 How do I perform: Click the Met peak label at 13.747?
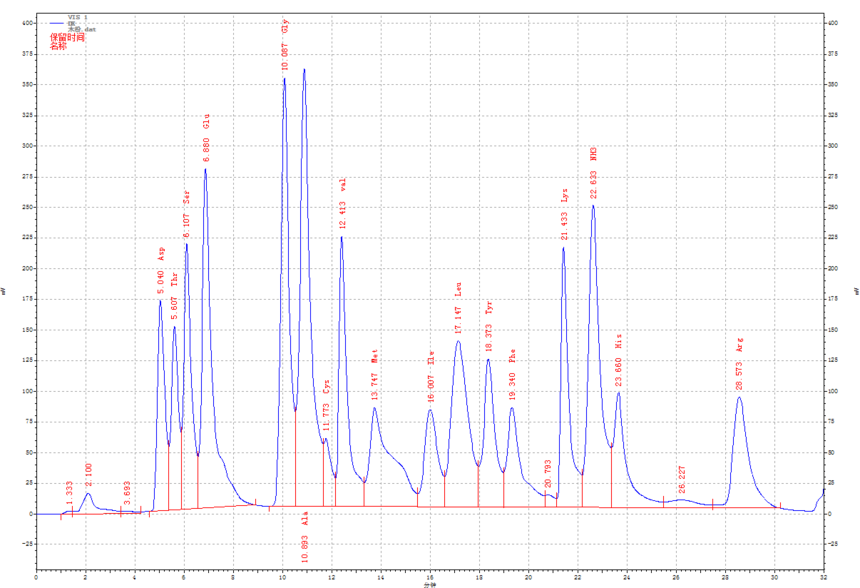pos(375,375)
